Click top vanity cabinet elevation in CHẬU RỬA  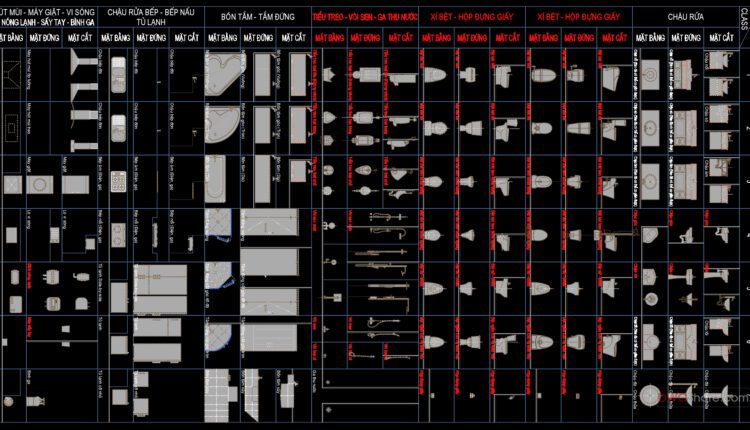(x=686, y=73)
